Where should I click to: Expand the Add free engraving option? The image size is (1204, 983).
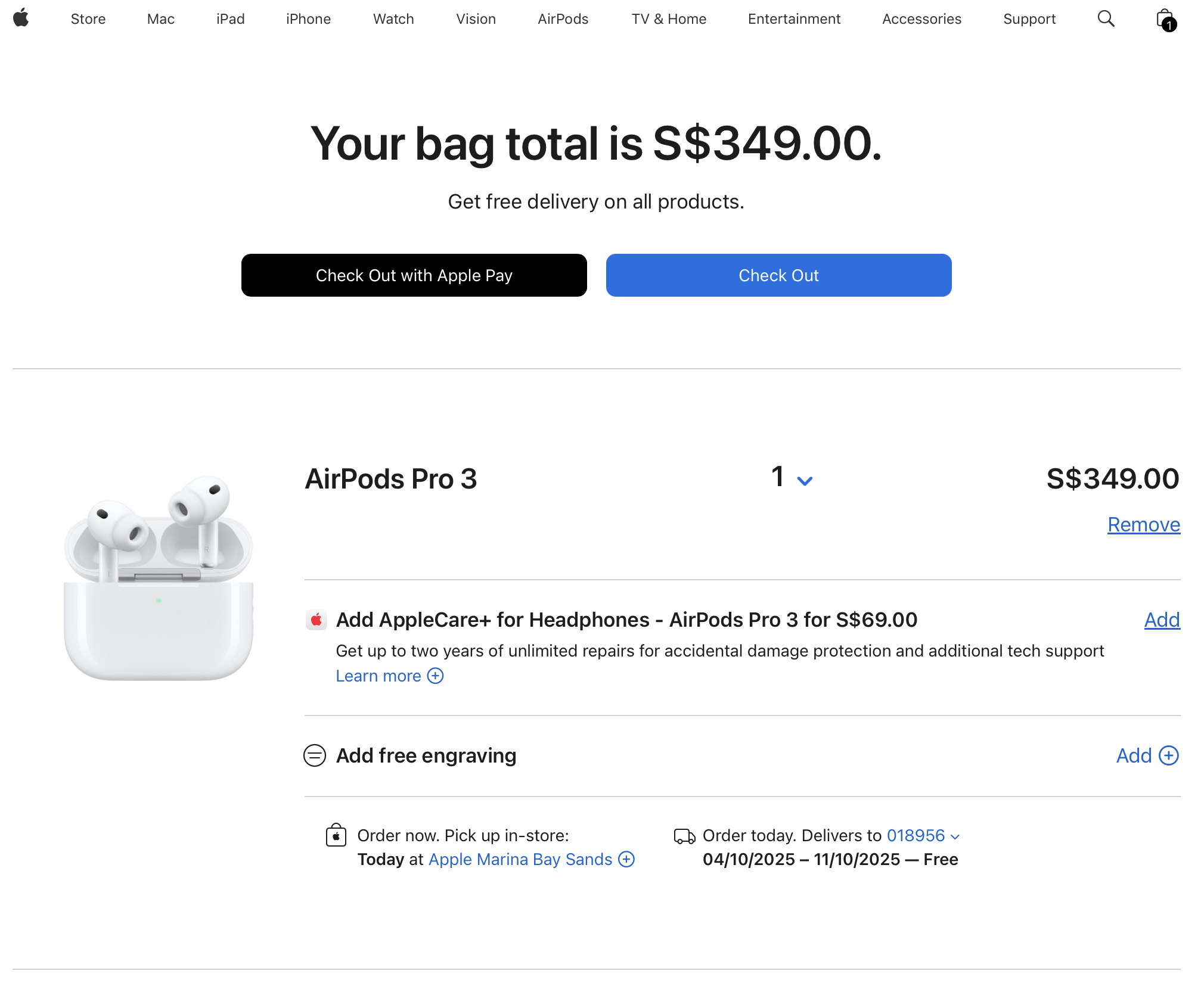click(1147, 755)
